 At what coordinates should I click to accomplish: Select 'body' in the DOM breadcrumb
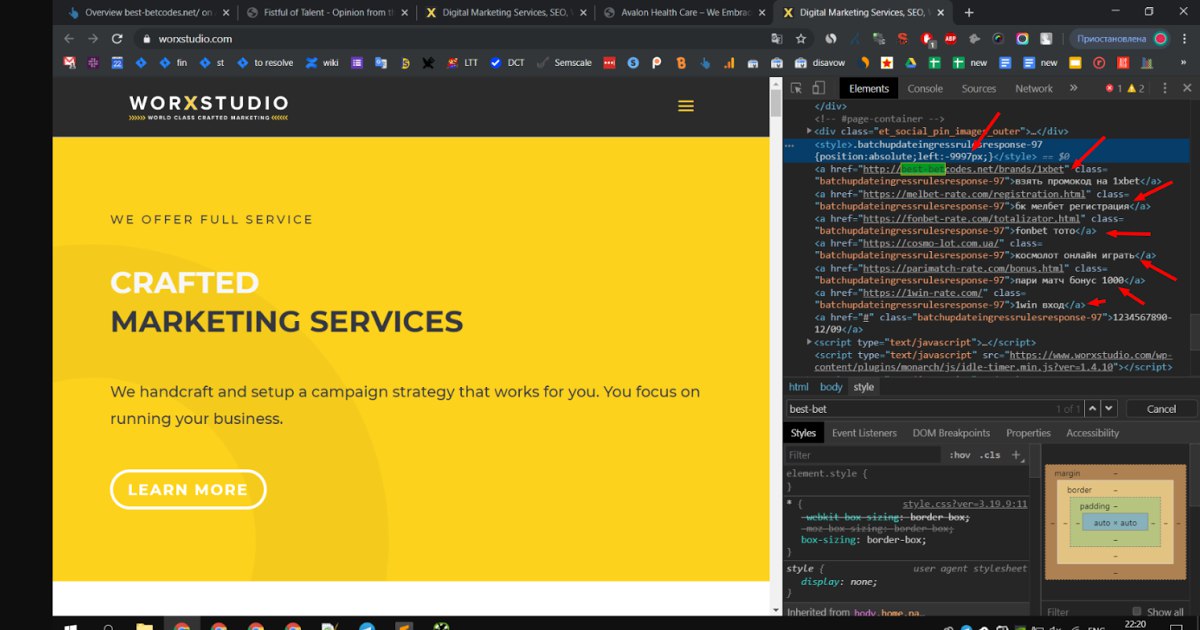[831, 387]
